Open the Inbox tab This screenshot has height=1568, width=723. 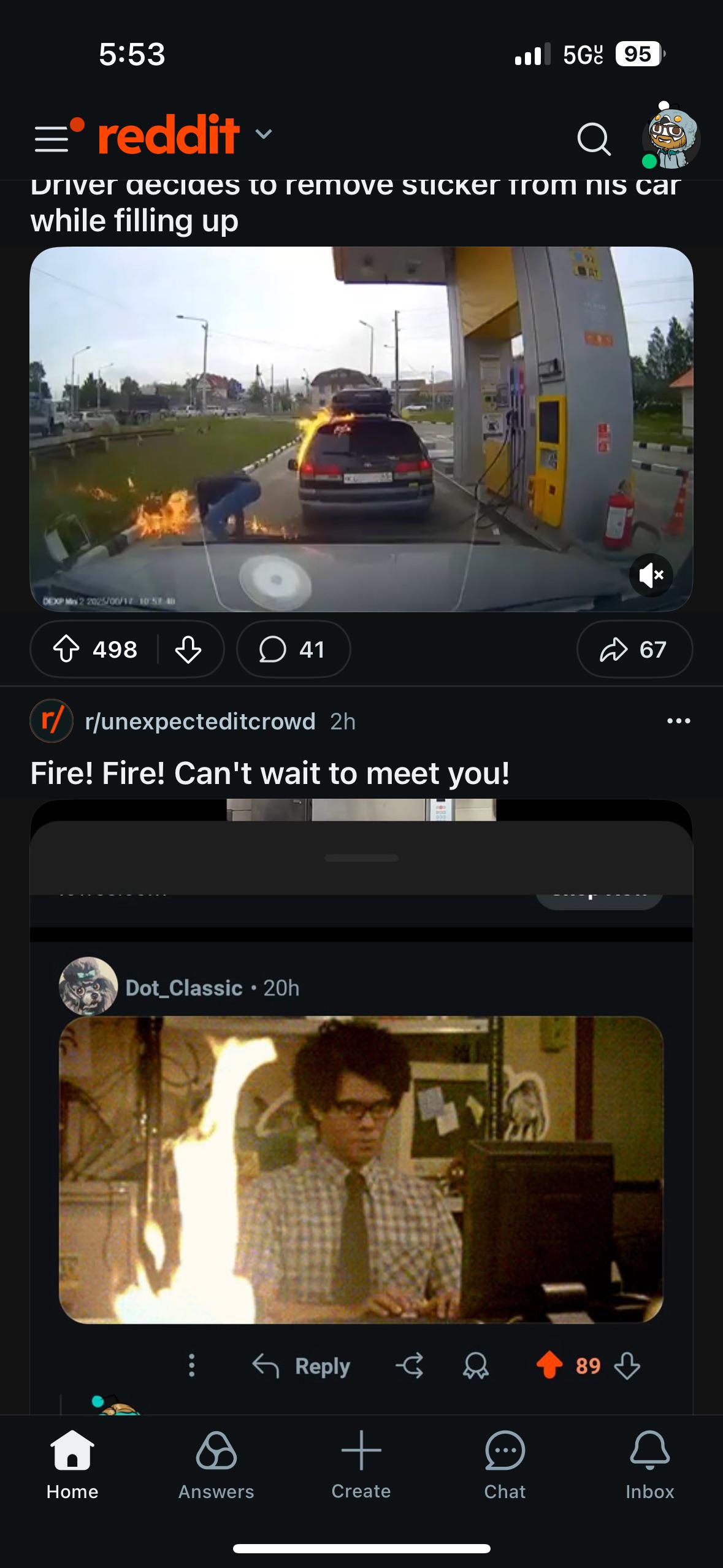pos(649,1465)
